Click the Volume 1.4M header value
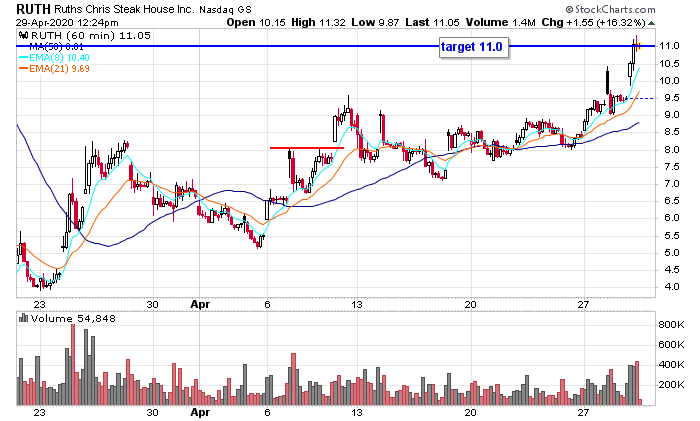700x421 pixels. point(500,22)
